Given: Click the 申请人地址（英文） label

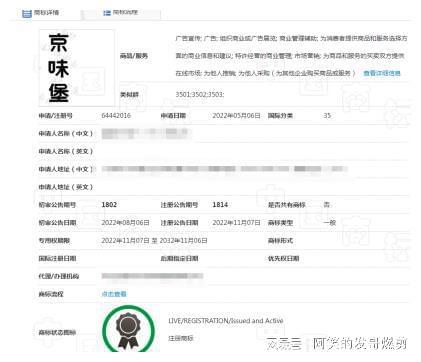Looking at the screenshot, I should (66, 187).
